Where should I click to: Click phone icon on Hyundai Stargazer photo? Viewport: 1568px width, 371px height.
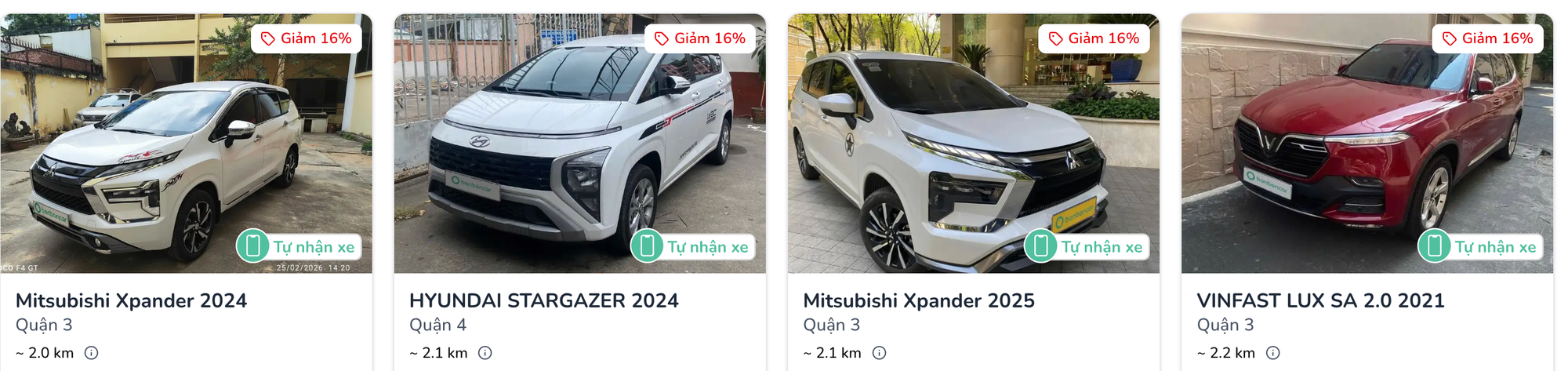(647, 246)
